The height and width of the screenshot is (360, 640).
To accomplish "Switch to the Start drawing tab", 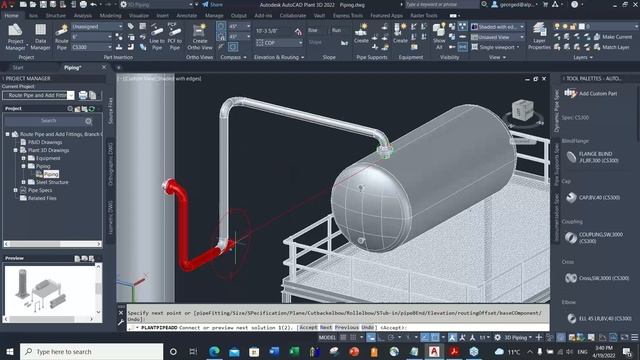I will 18,68.
